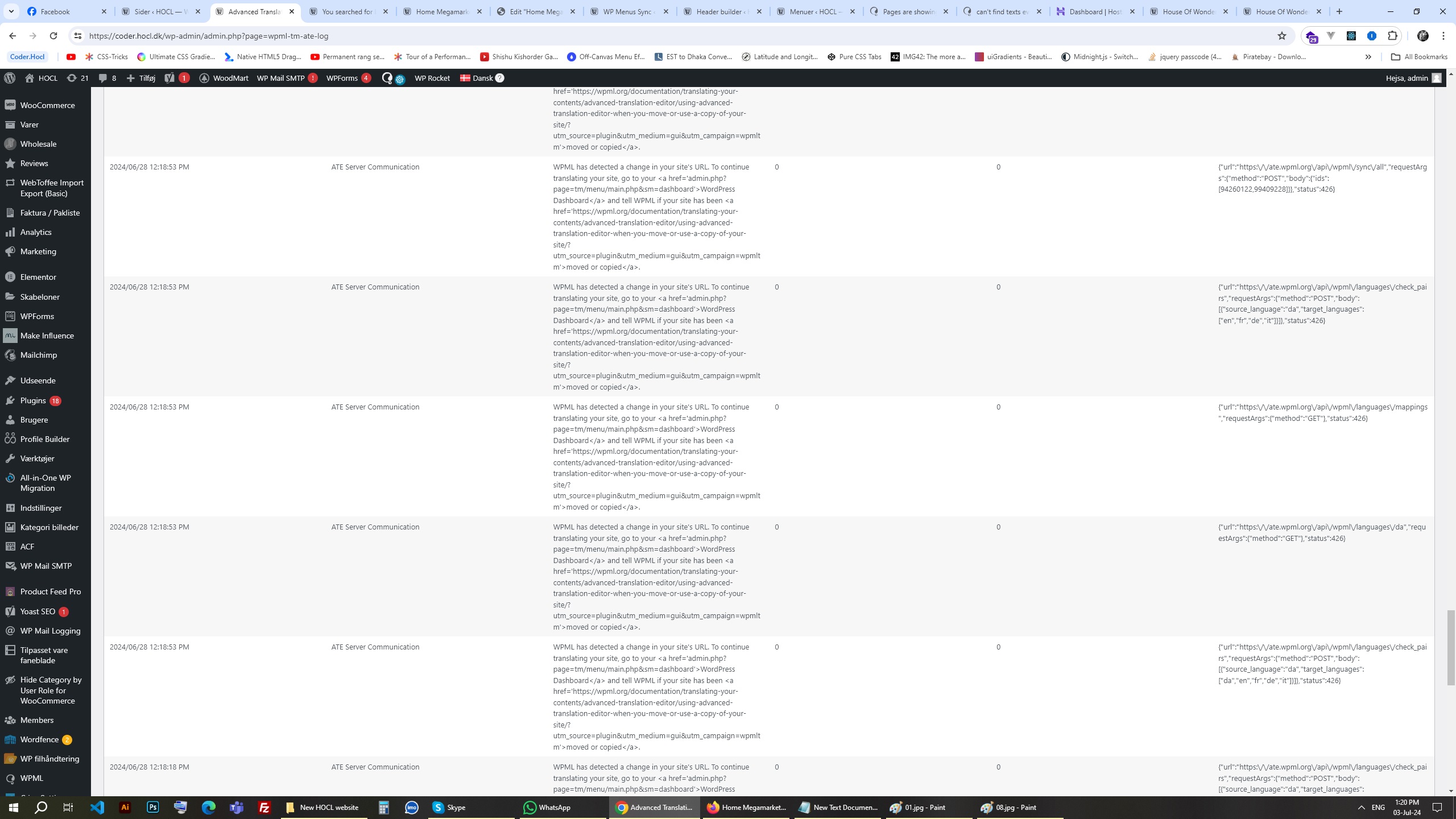Open Hejsa, admin account menu

(x=1413, y=78)
